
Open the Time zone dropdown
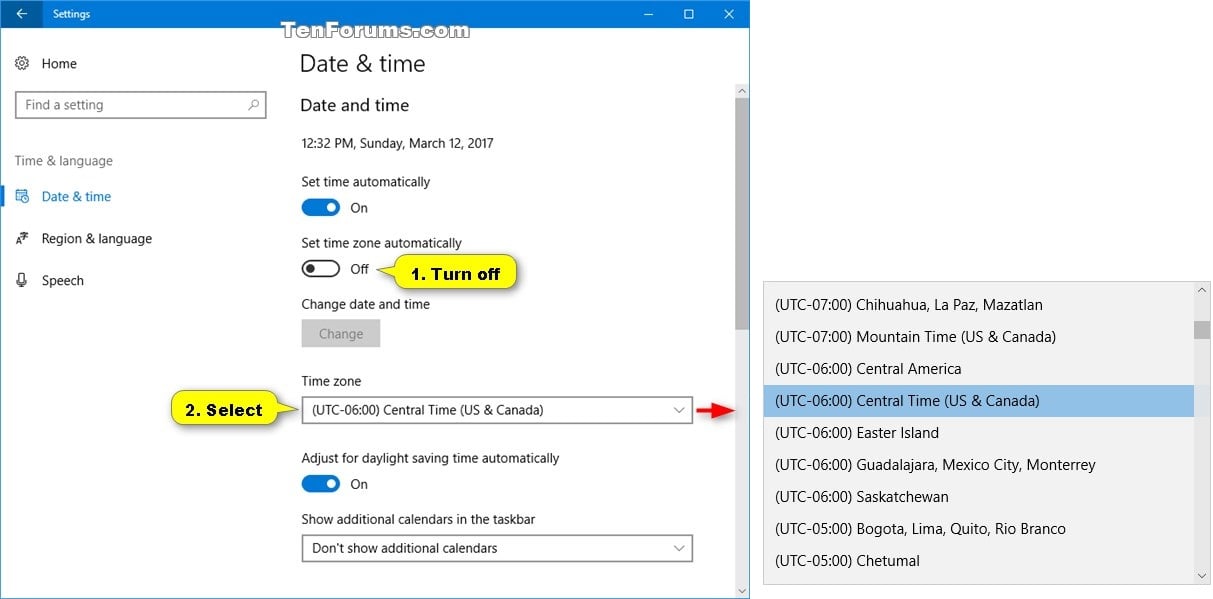497,410
